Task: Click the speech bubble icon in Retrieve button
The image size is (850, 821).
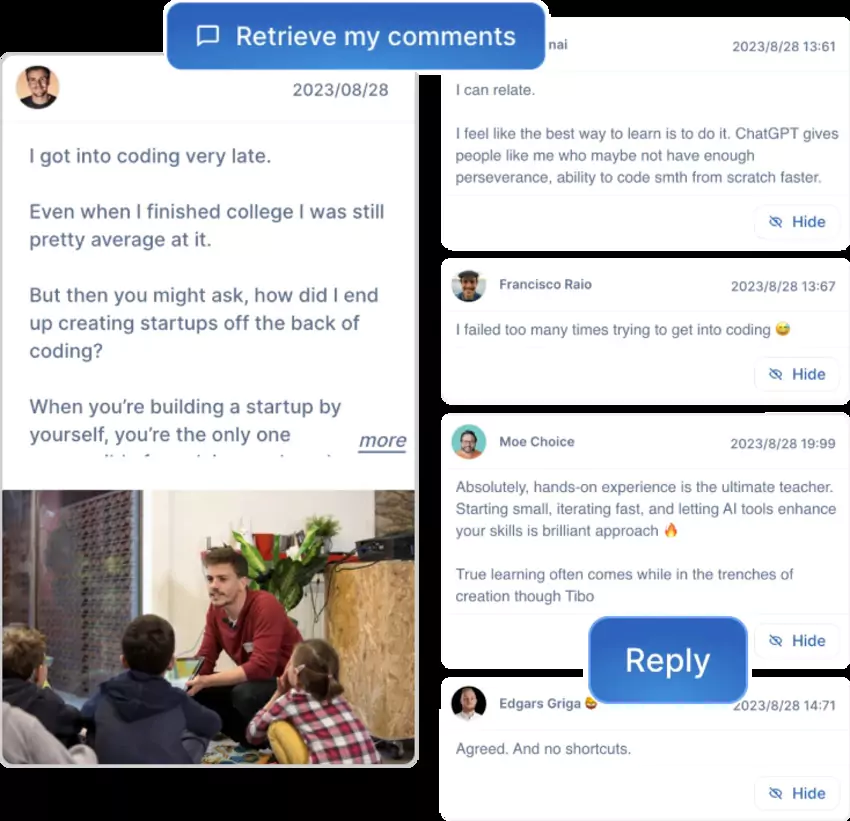Action: [208, 36]
